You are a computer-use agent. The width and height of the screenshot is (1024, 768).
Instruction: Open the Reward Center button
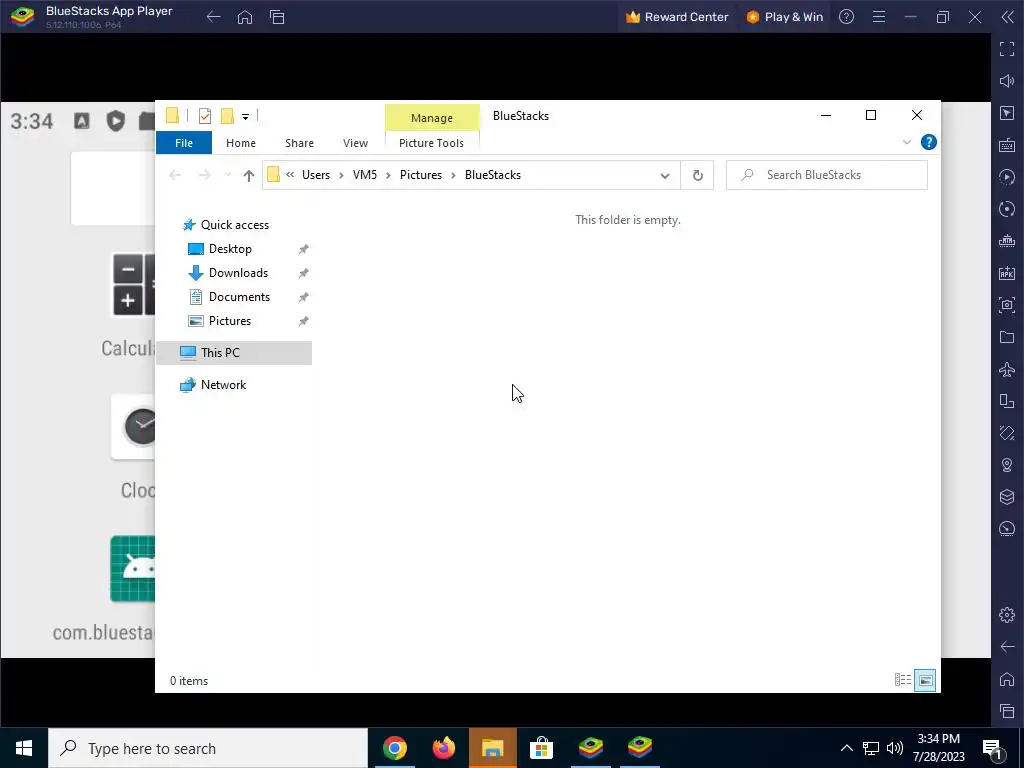pos(677,17)
